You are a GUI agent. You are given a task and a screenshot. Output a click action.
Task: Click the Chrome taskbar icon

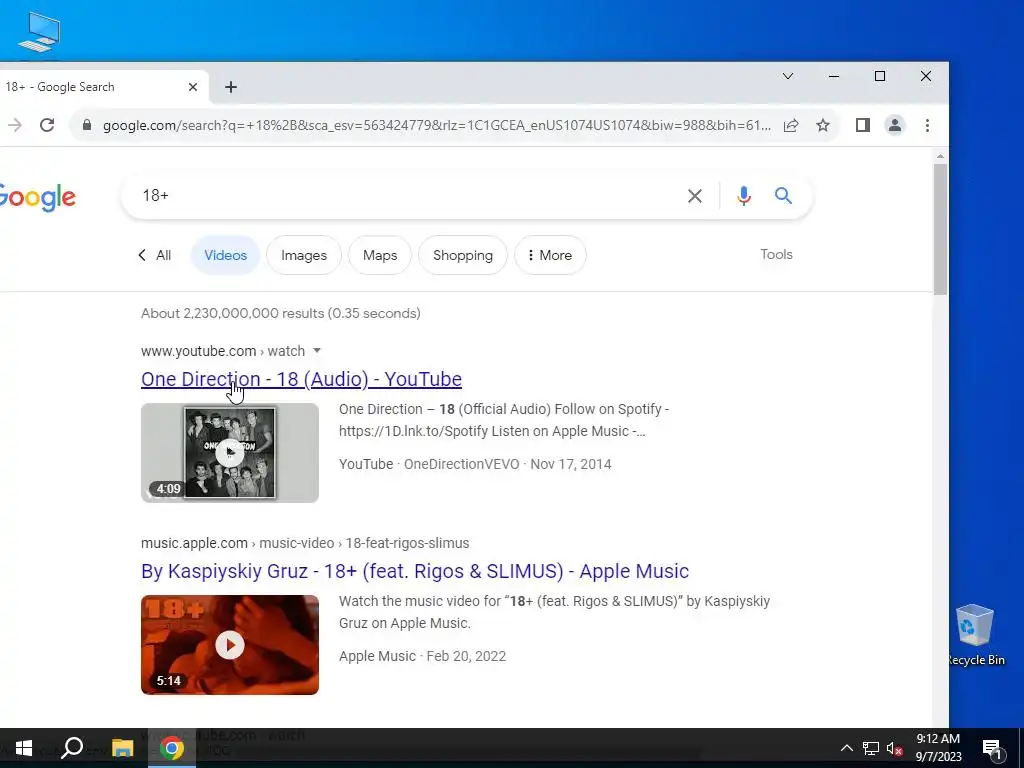coord(172,748)
